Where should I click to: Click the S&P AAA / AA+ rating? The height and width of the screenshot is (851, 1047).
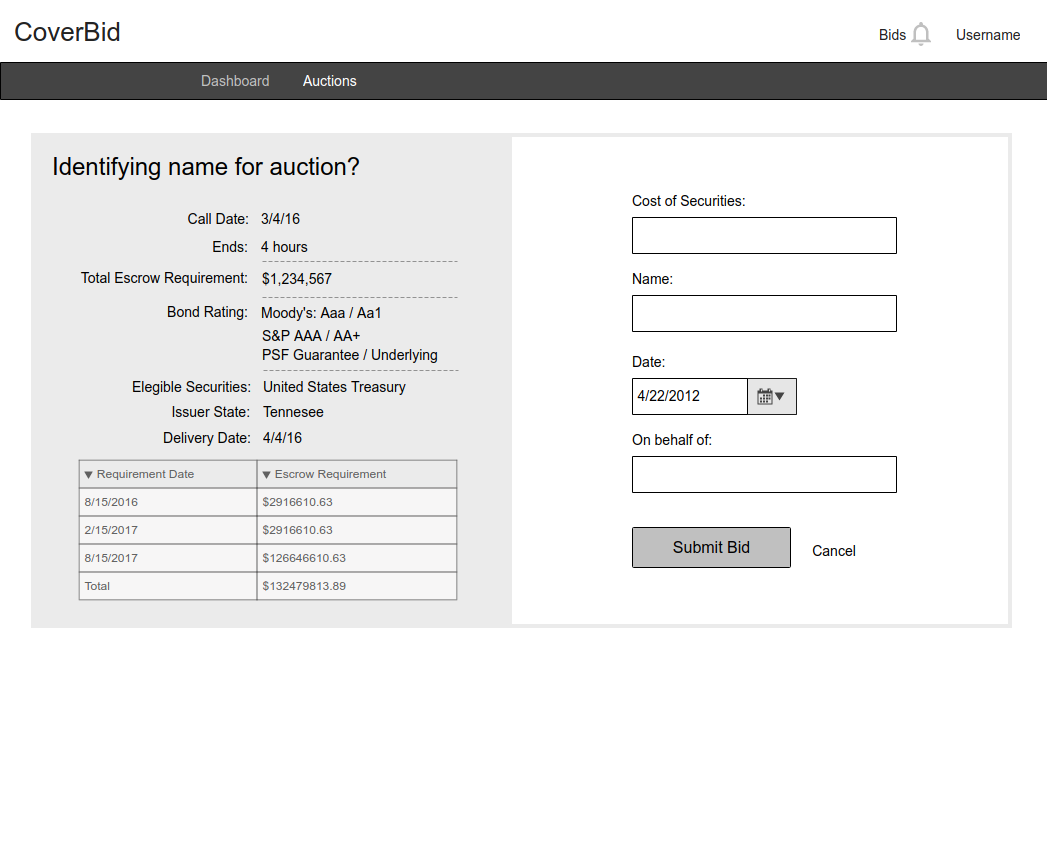coord(310,336)
